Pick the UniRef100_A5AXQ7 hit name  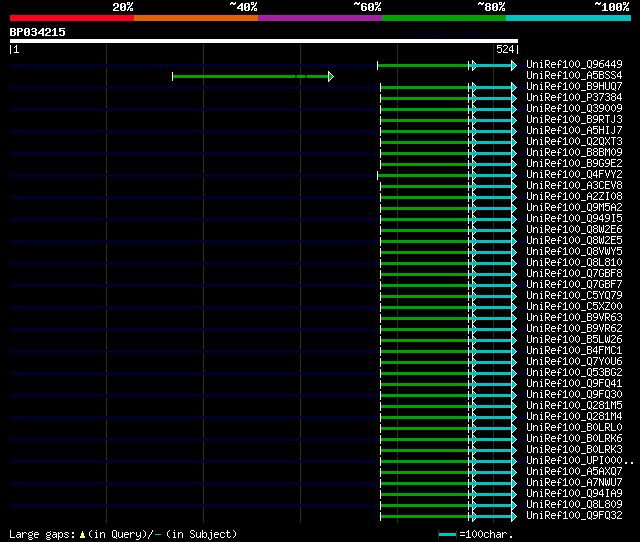[x=574, y=472]
